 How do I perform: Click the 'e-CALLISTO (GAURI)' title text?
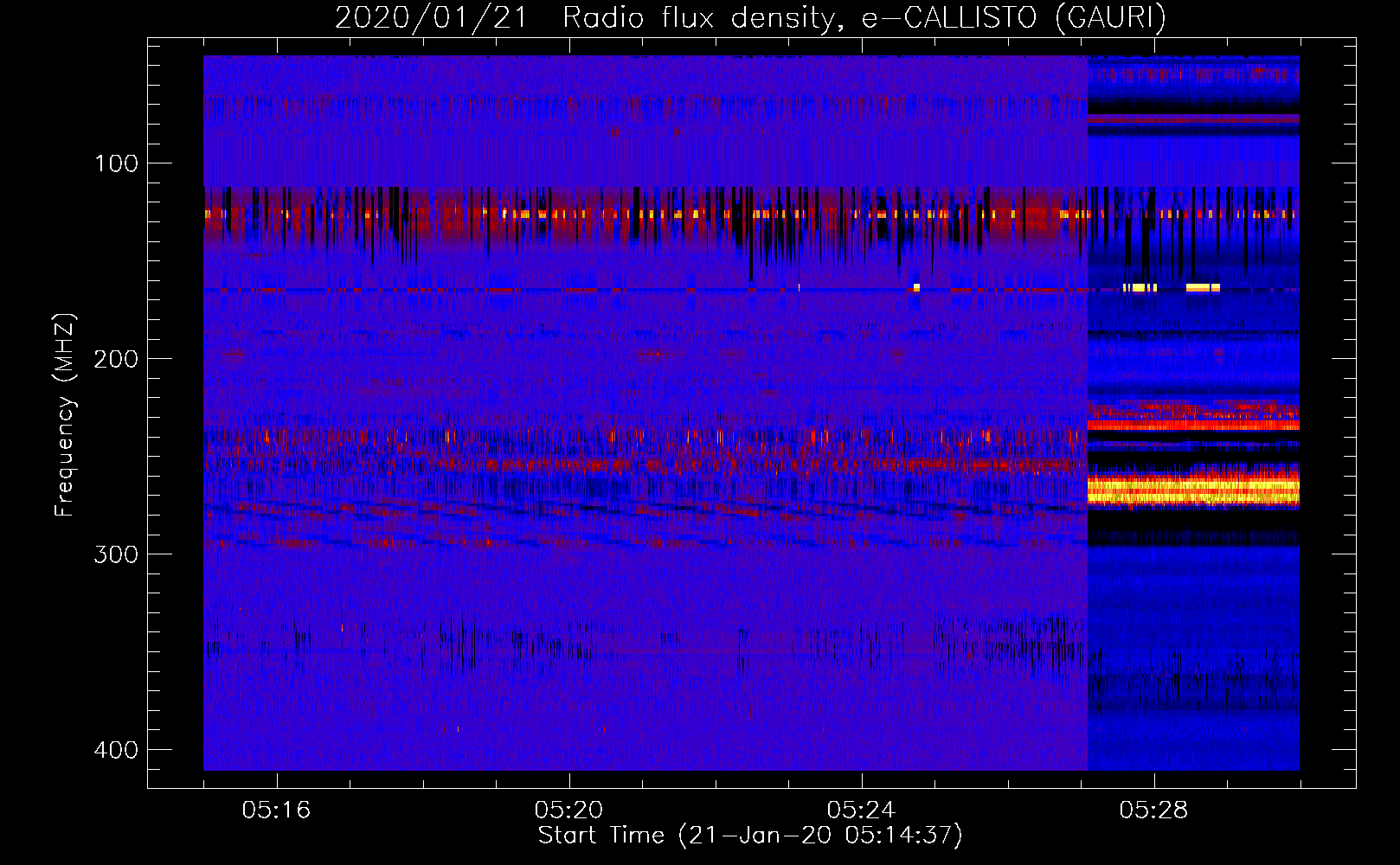(x=1014, y=18)
